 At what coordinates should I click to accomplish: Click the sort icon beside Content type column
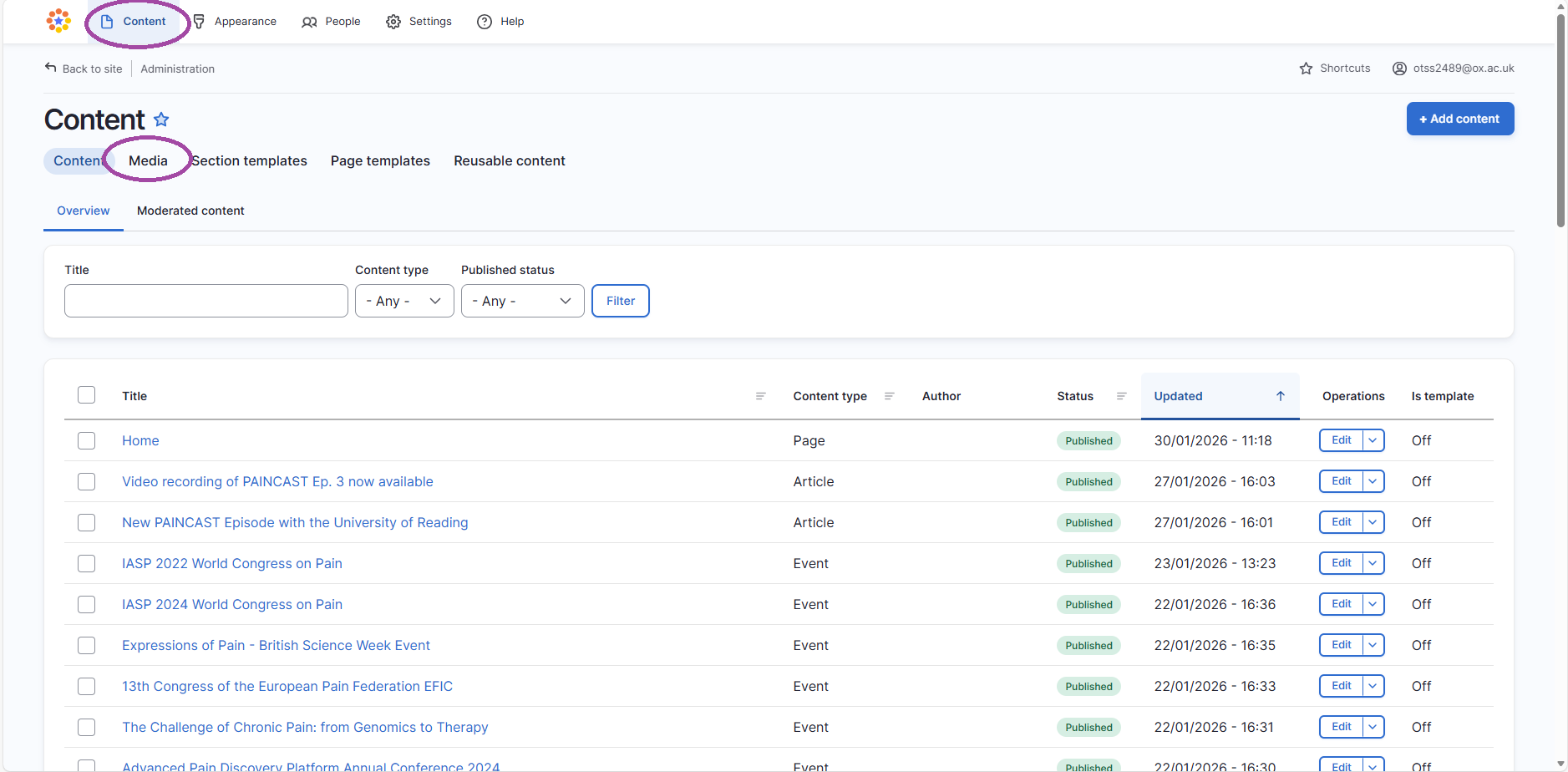[x=889, y=396]
